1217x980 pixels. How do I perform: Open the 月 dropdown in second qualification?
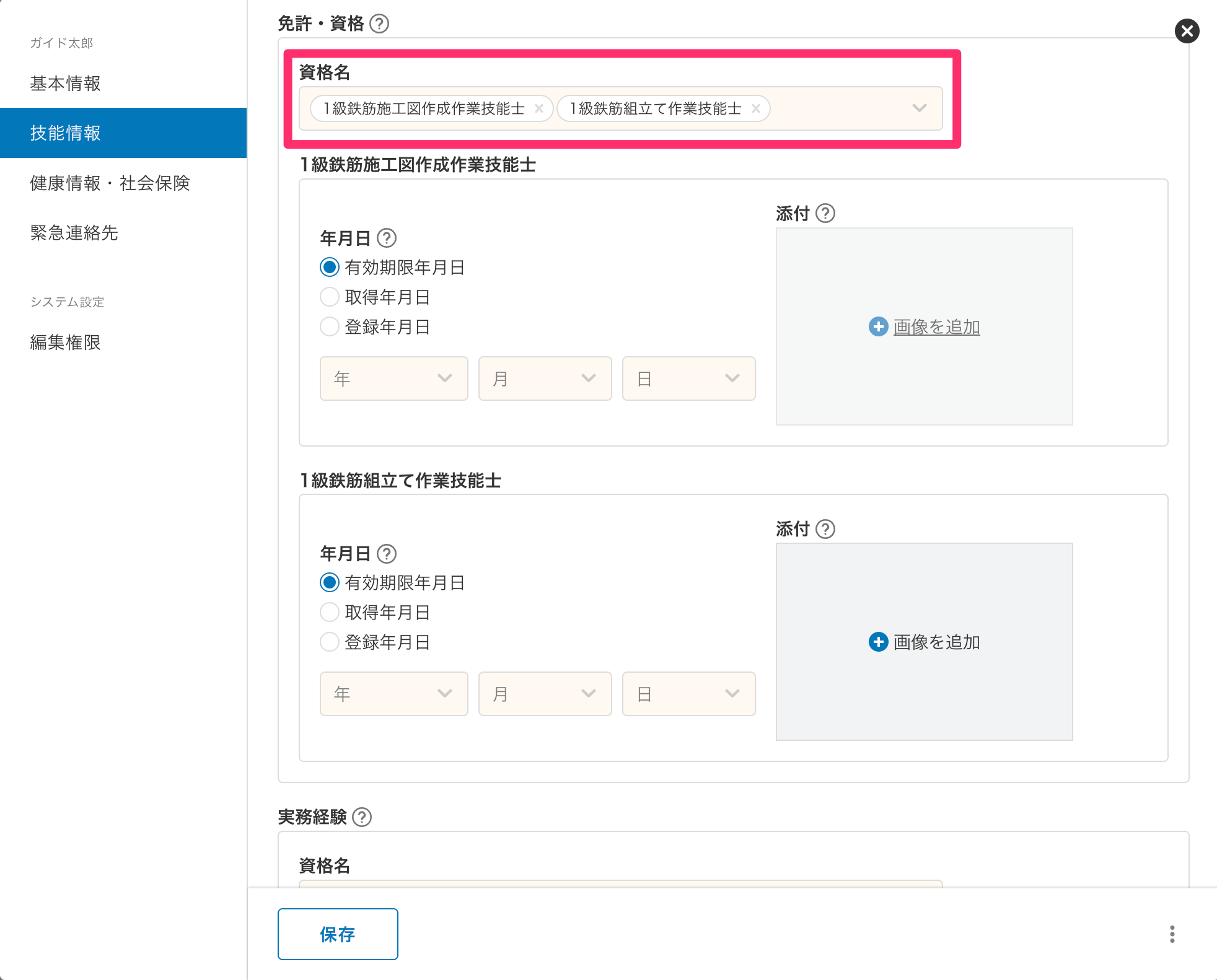point(545,694)
